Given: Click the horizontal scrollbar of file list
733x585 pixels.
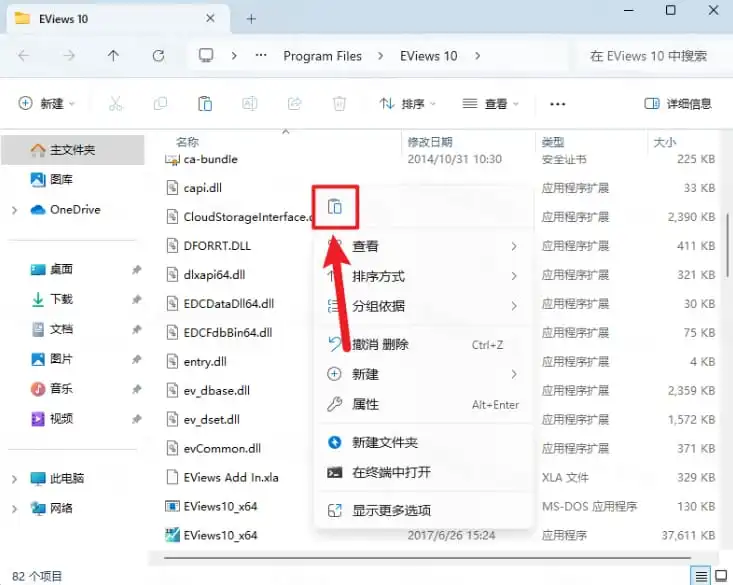Looking at the screenshot, I should point(427,557).
